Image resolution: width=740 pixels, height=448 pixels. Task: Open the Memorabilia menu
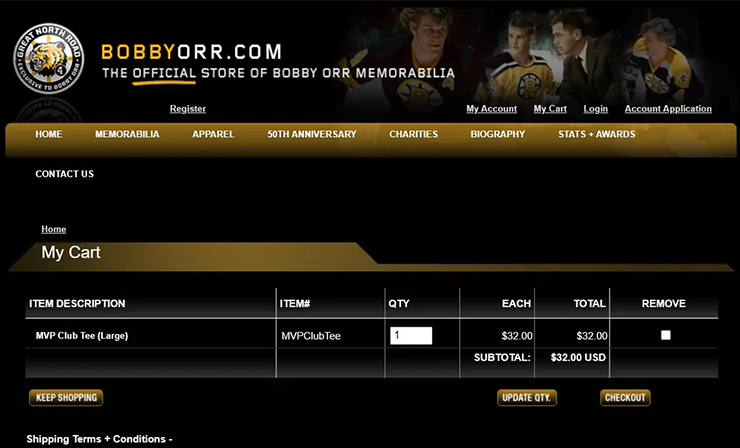click(127, 134)
